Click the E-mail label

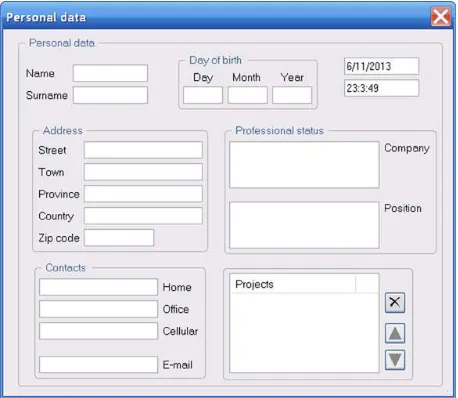click(178, 365)
